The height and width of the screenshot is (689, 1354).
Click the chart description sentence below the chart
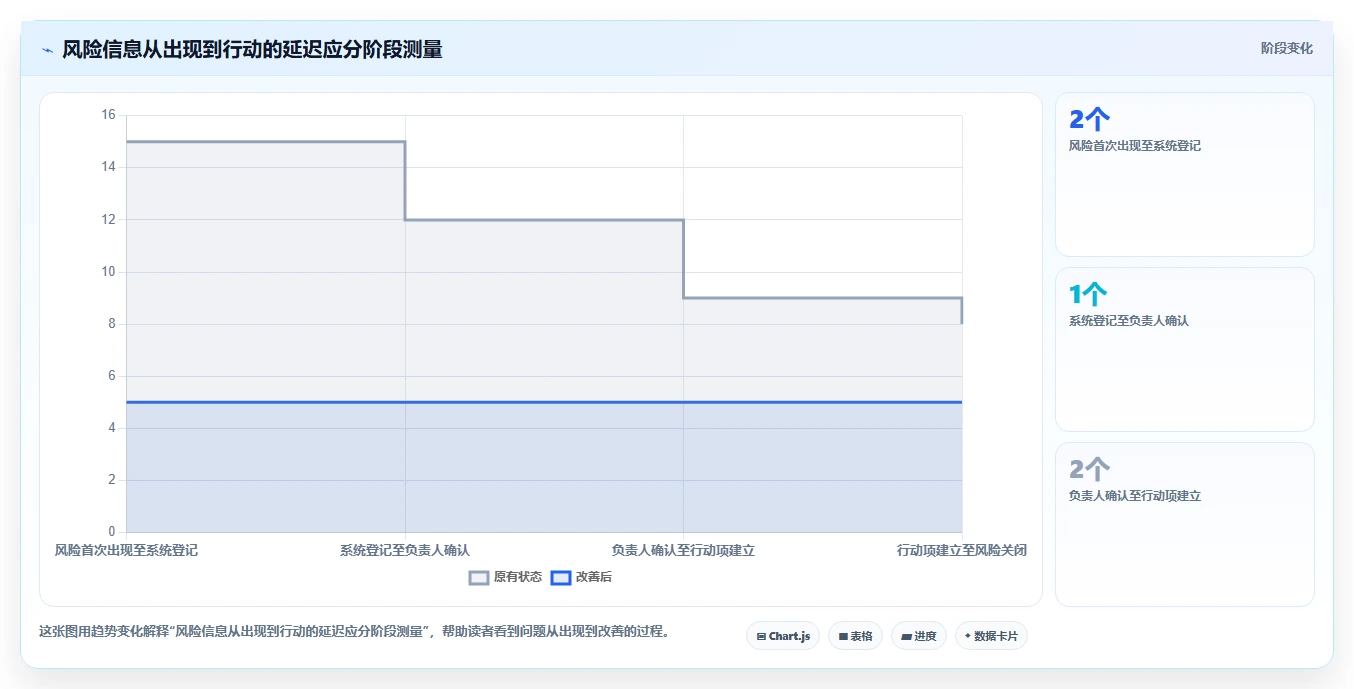click(x=354, y=631)
